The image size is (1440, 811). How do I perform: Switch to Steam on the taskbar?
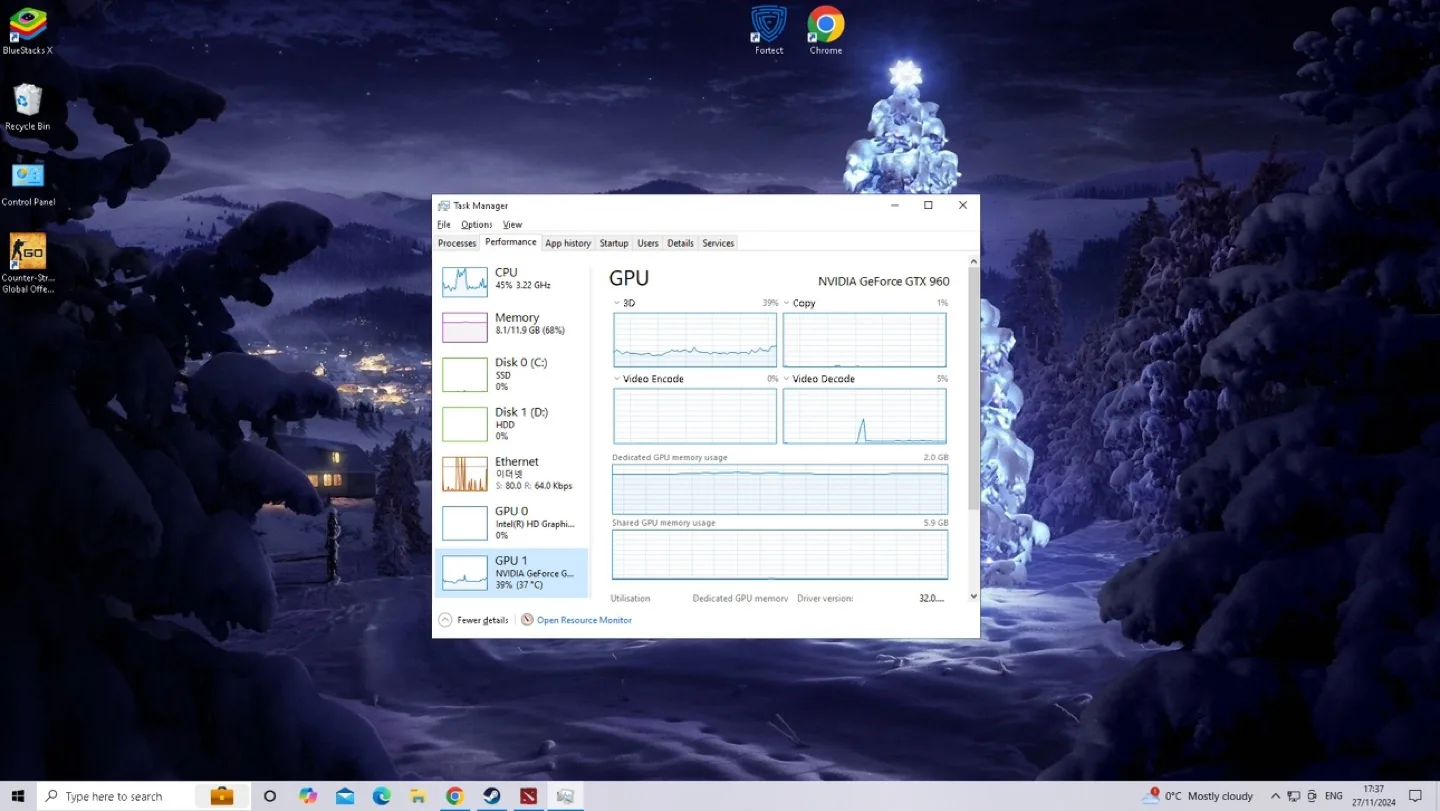coord(492,796)
